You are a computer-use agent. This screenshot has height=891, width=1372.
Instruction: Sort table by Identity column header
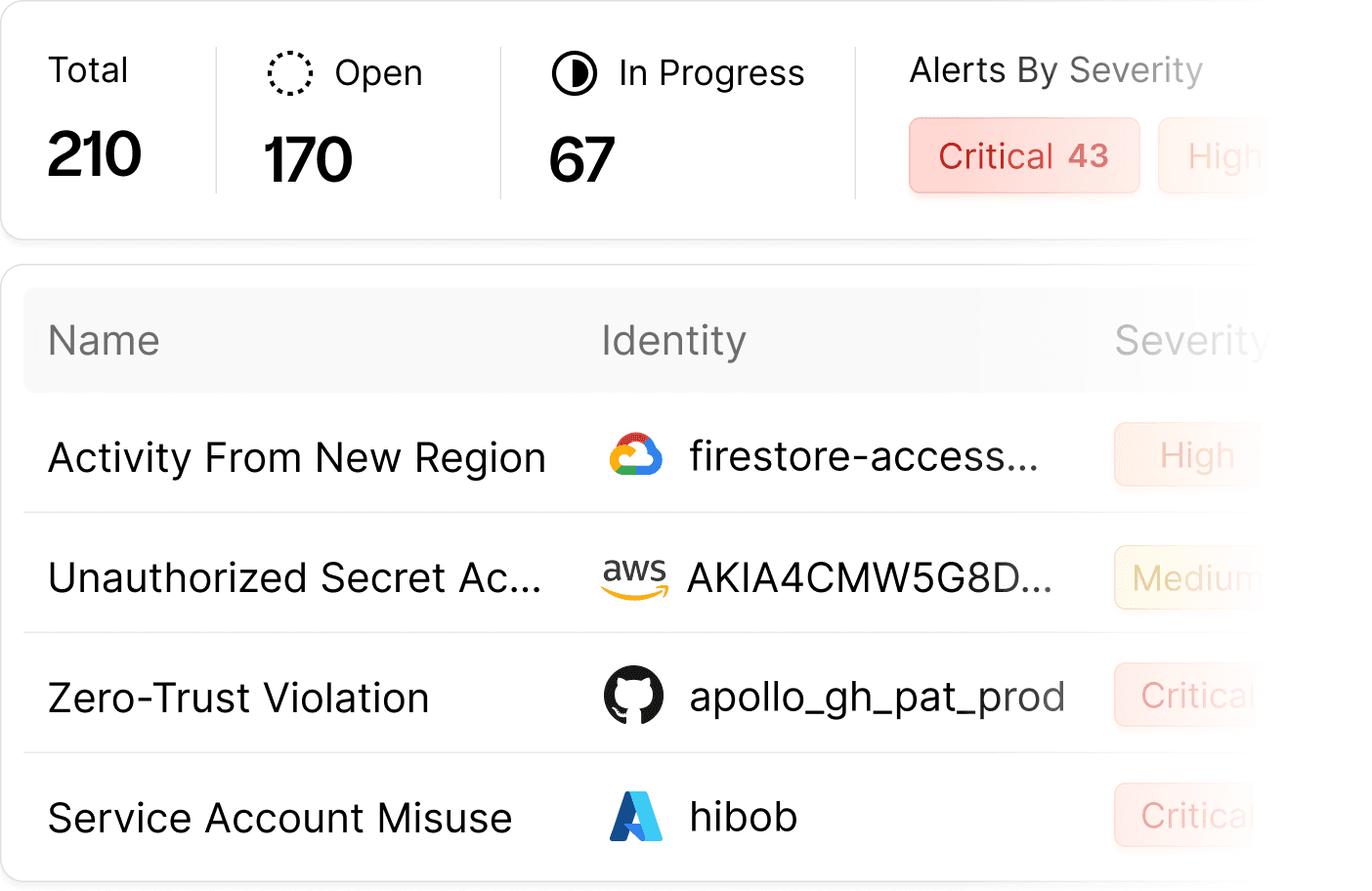673,341
